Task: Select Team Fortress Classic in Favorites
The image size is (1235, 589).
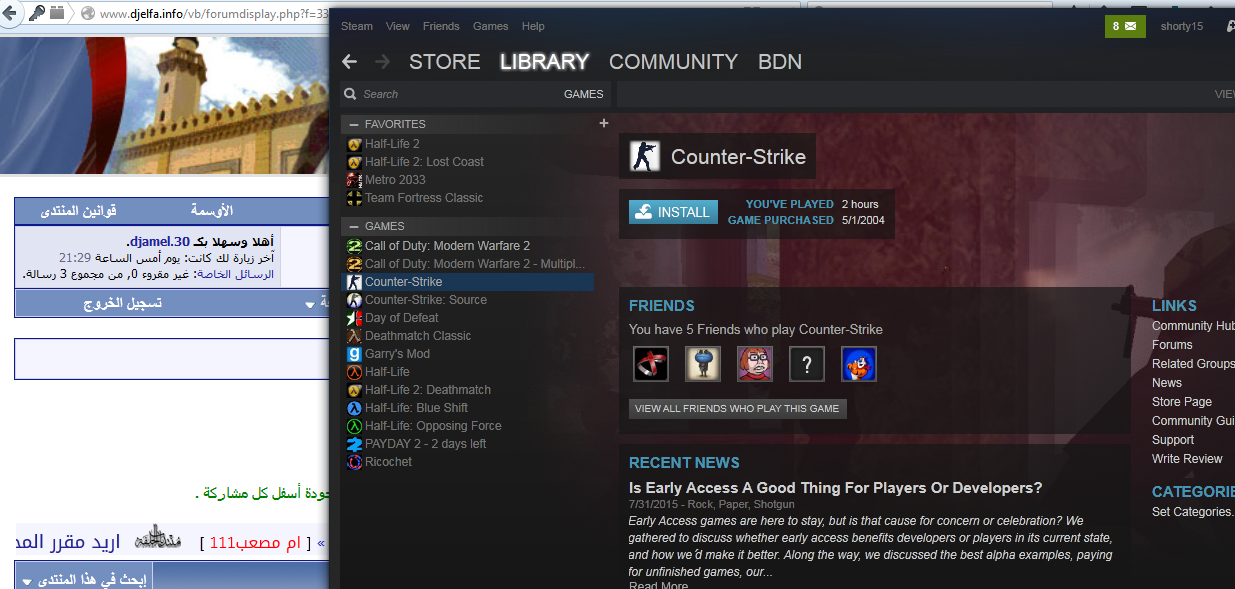Action: [424, 198]
